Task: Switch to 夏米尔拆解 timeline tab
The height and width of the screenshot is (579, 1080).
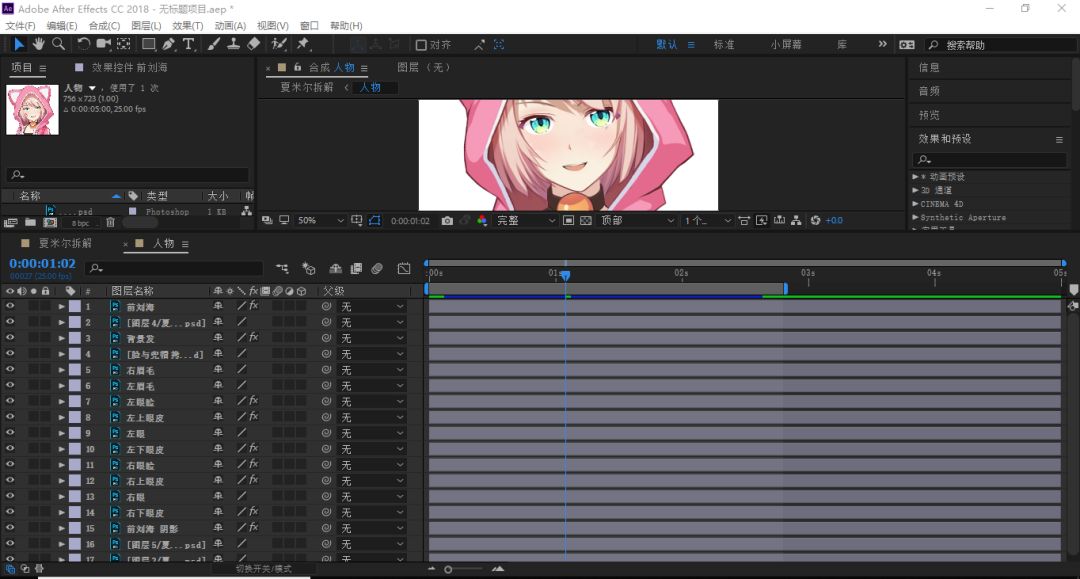Action: pos(65,244)
